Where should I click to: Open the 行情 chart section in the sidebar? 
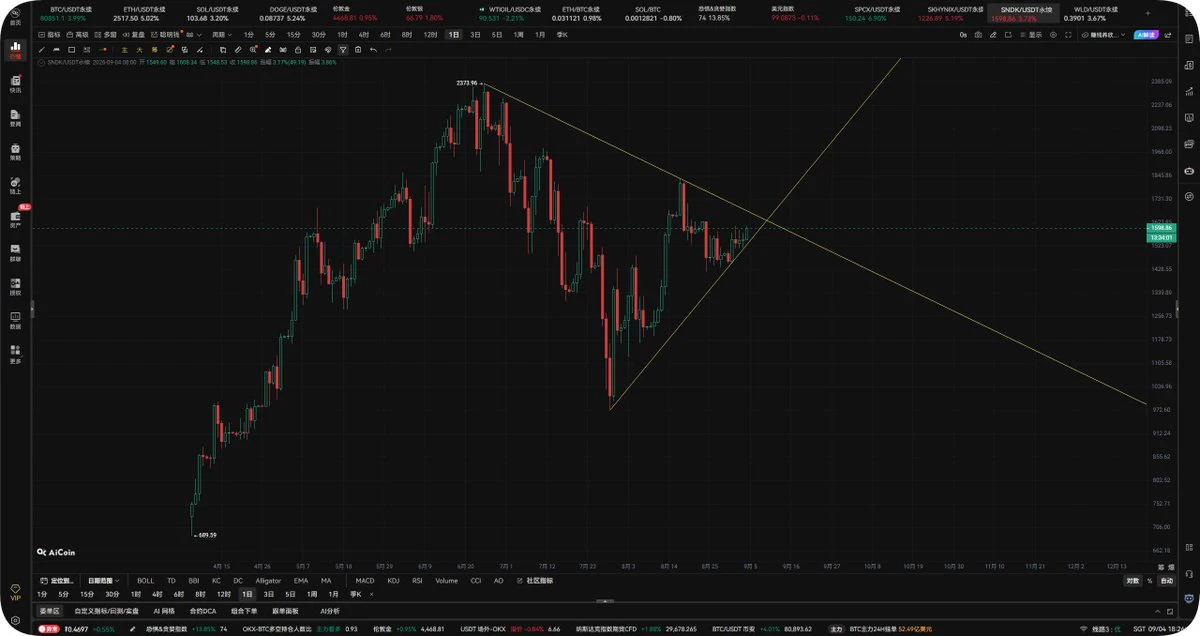click(15, 49)
